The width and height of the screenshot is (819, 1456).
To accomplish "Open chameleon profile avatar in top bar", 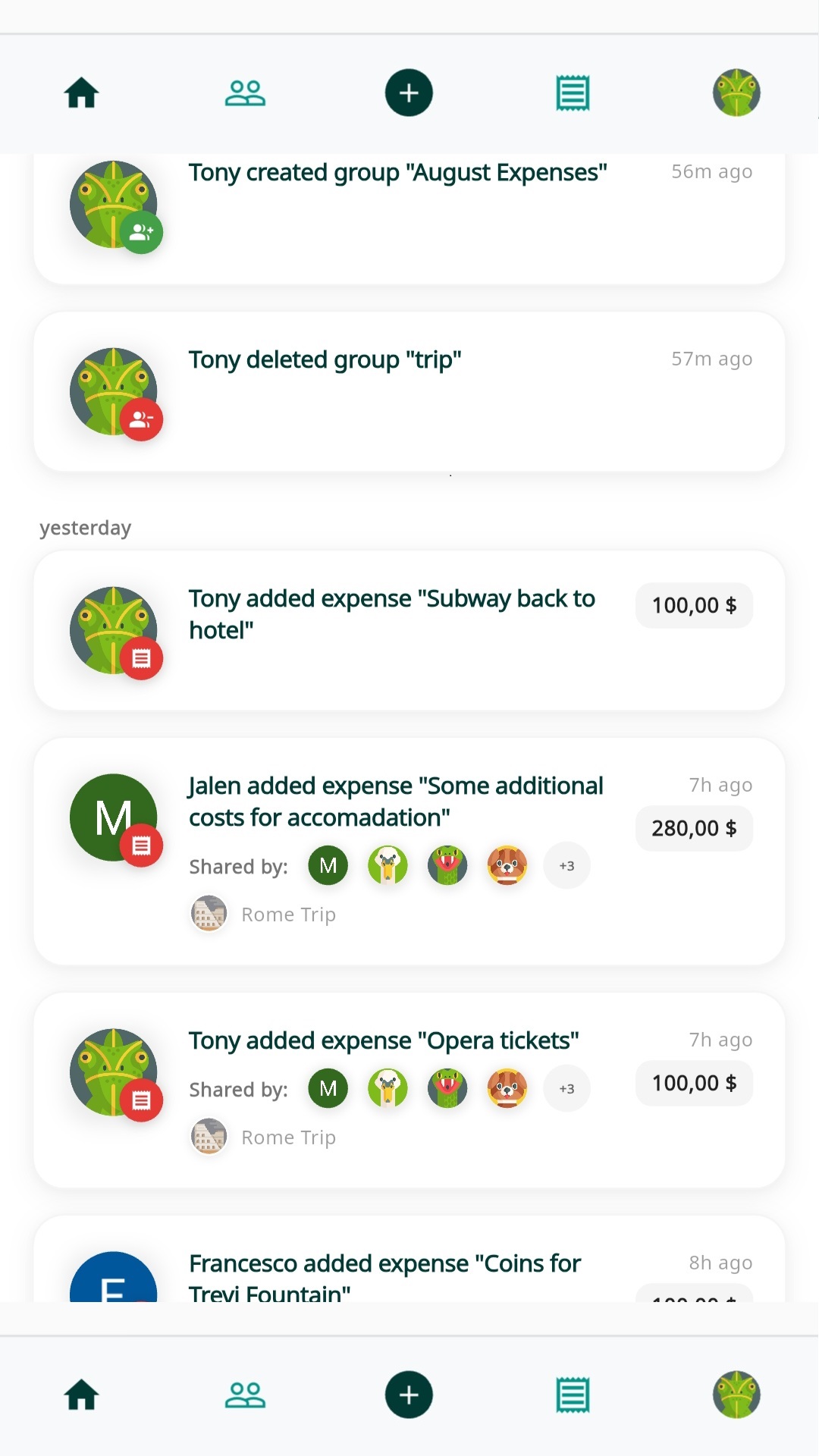I will pos(736,93).
